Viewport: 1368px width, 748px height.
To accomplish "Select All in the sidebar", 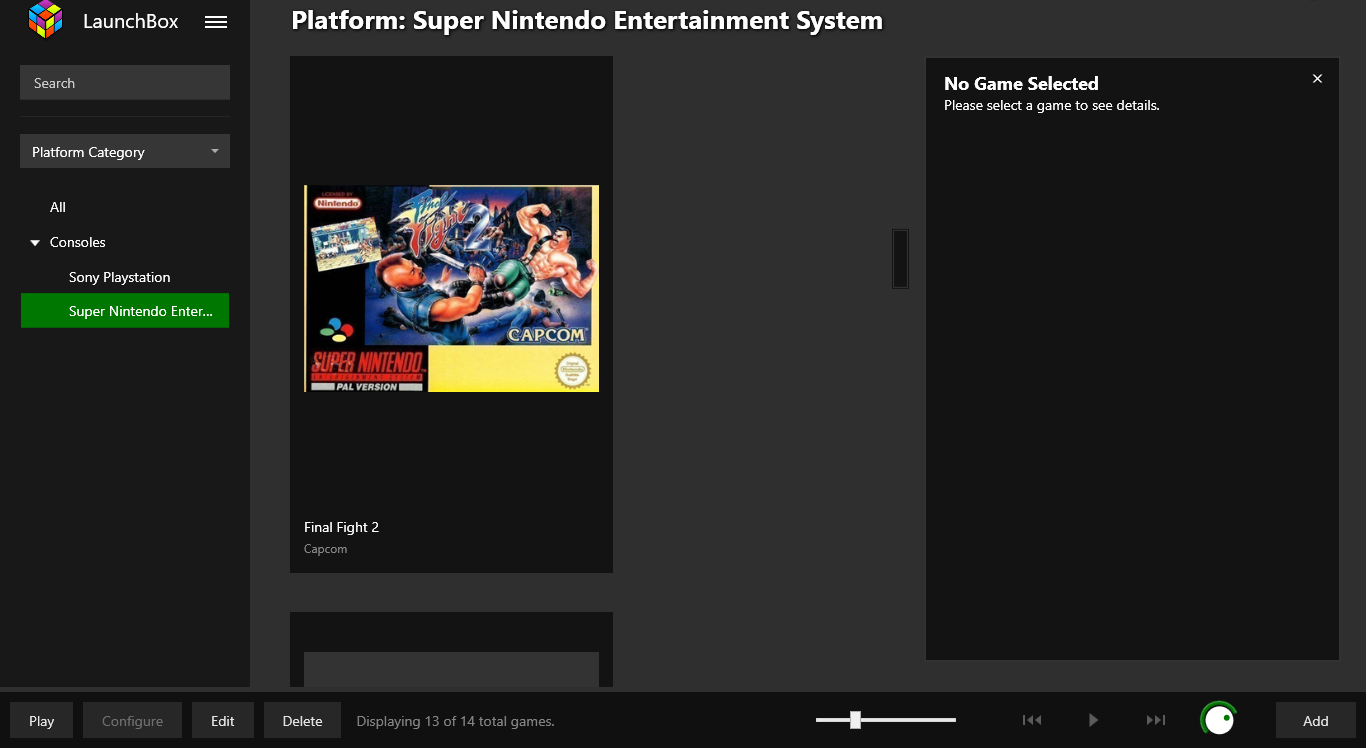I will tap(58, 207).
